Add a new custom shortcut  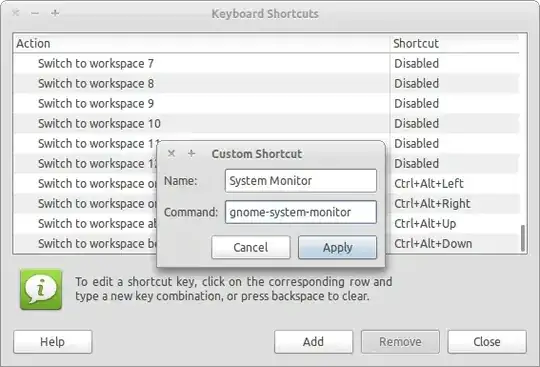pos(313,342)
